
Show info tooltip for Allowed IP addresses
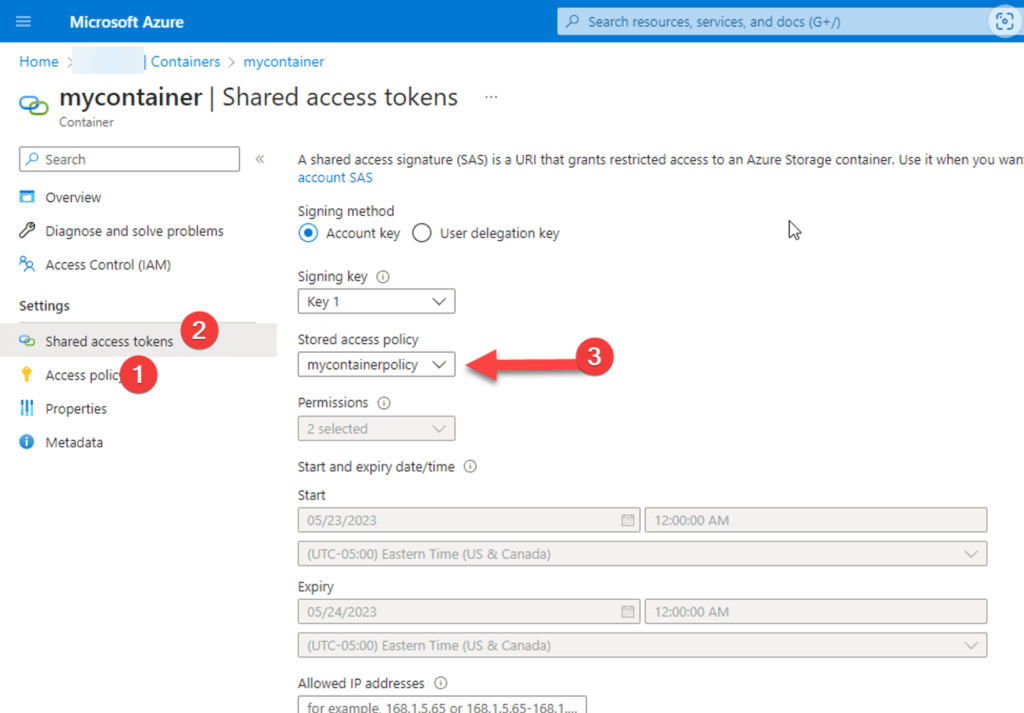pyautogui.click(x=441, y=683)
